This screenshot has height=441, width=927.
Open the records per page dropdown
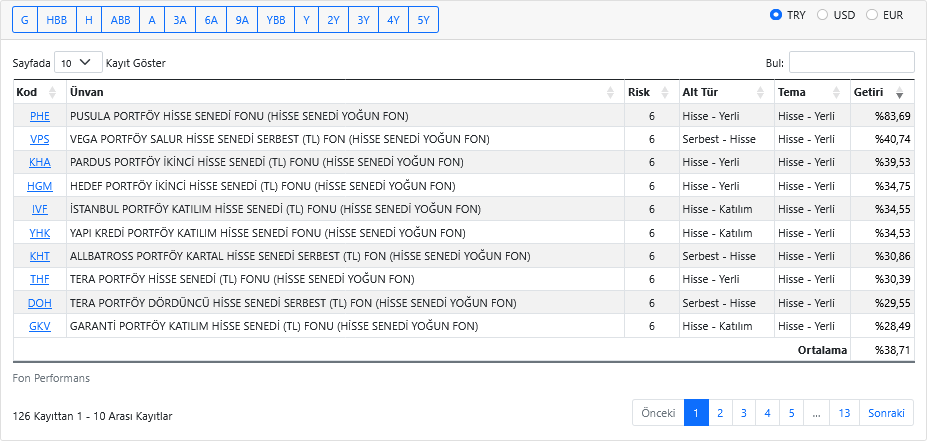pyautogui.click(x=78, y=62)
